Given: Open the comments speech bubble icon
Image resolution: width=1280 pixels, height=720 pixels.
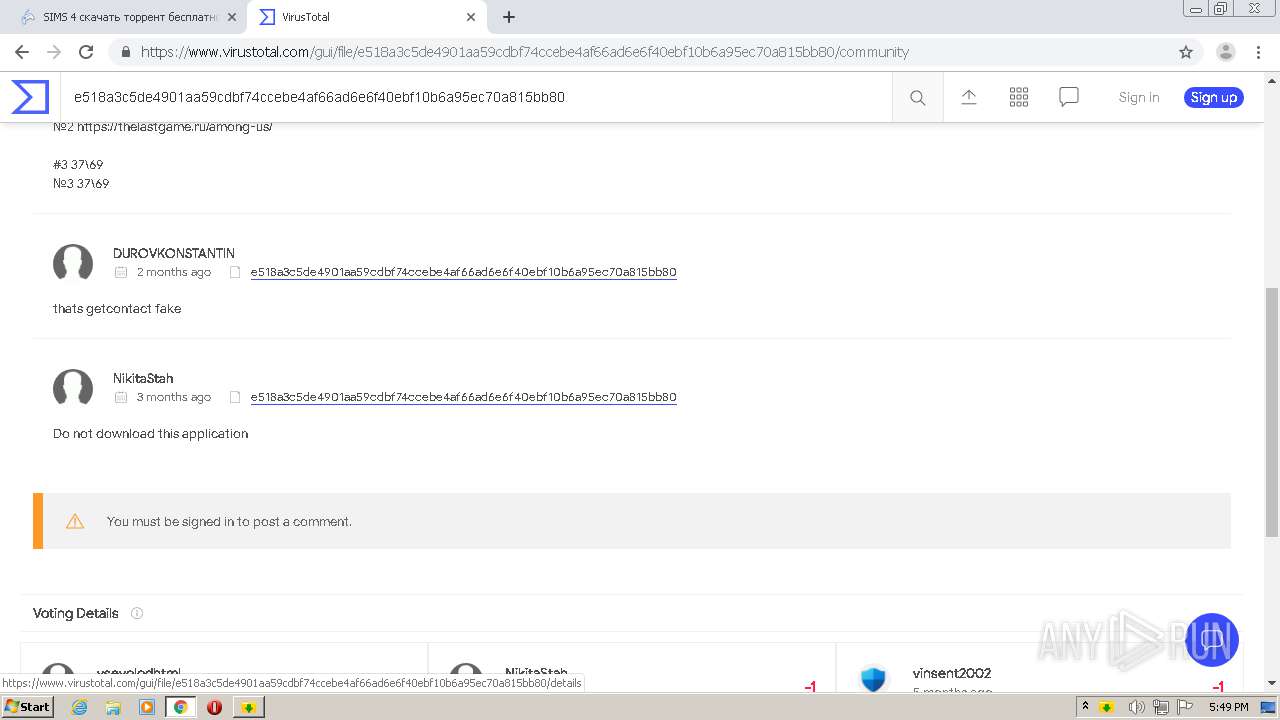Looking at the screenshot, I should (1069, 97).
